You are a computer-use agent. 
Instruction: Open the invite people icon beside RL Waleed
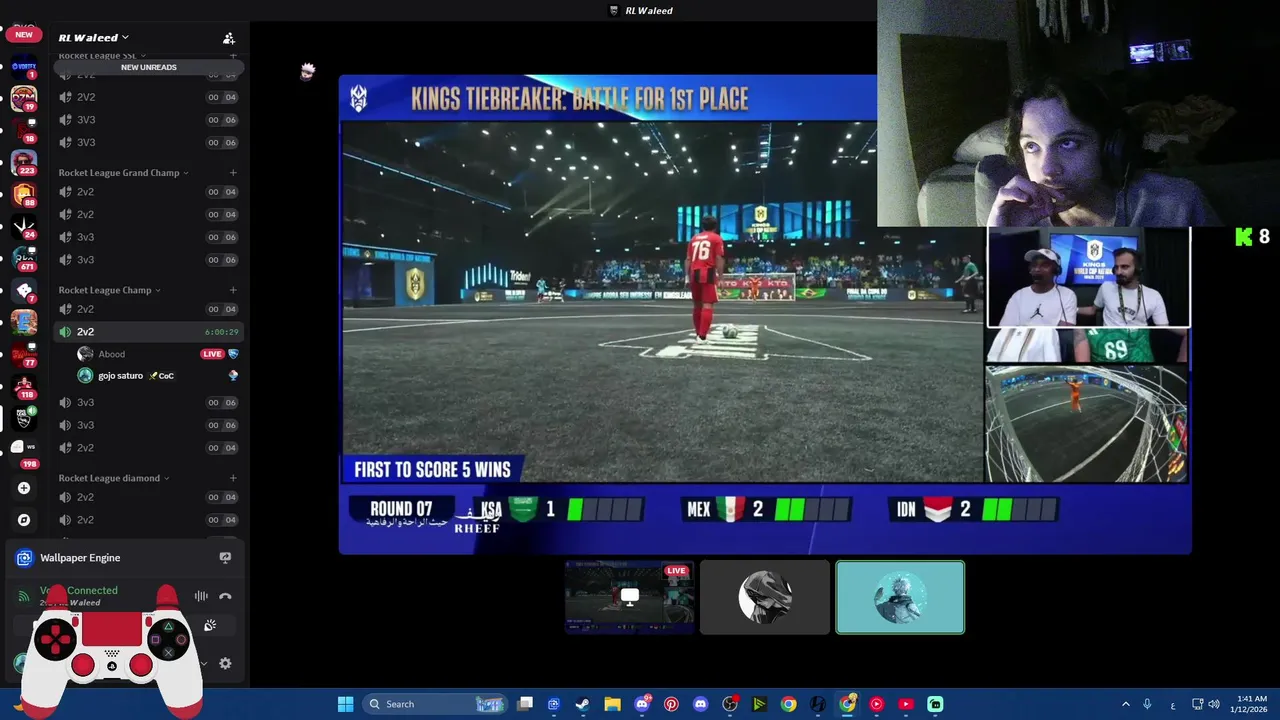(x=229, y=38)
